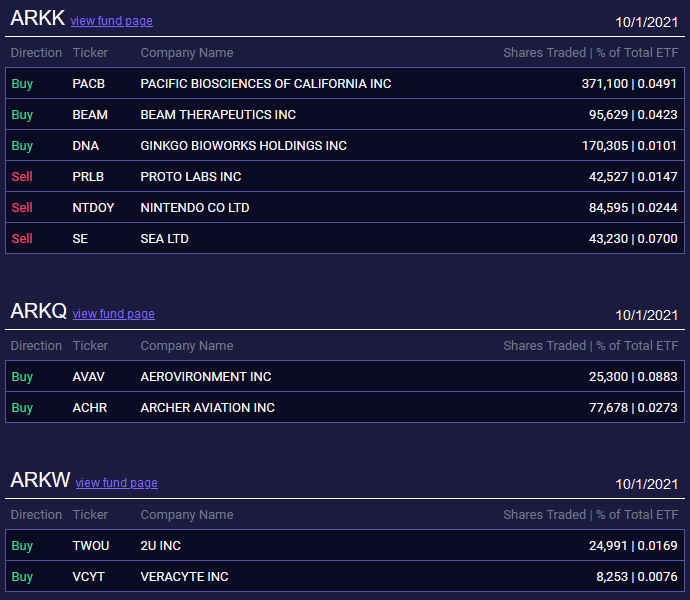Image resolution: width=690 pixels, height=600 pixels.
Task: Click the 8,253 | 0.0076 shares value
Action: click(x=637, y=577)
